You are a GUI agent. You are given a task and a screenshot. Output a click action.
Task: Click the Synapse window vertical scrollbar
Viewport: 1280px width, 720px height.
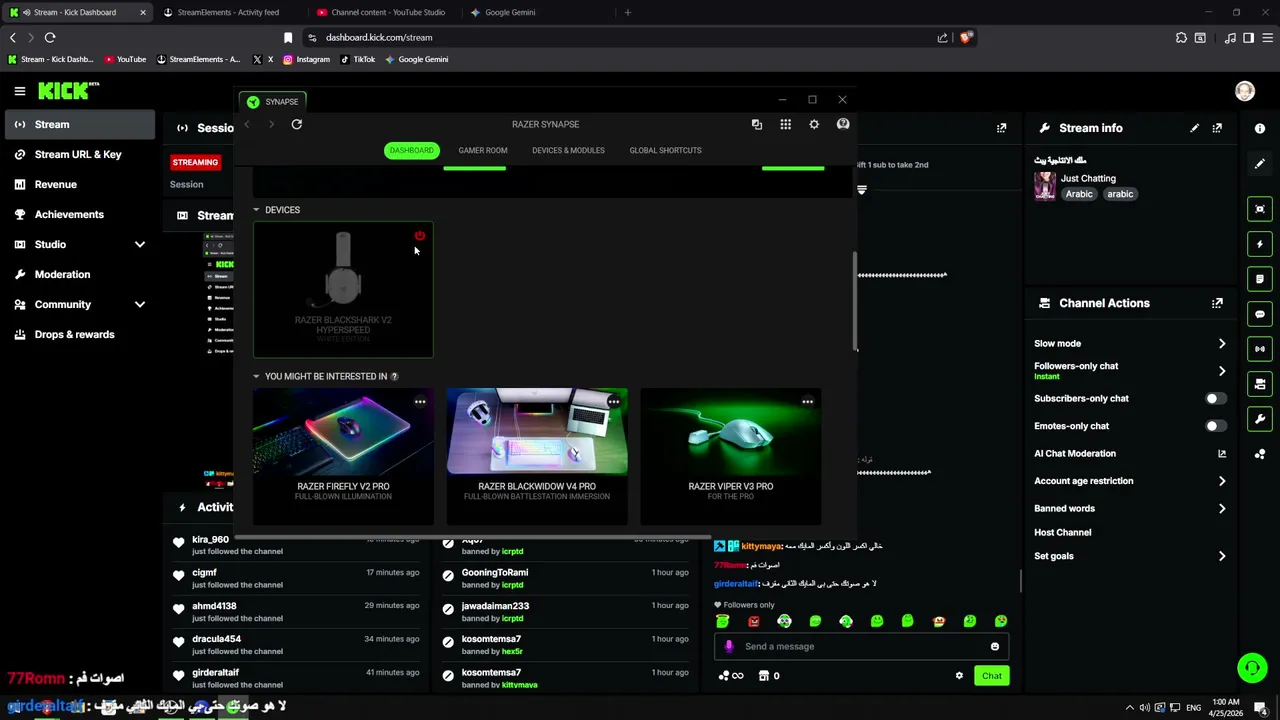855,300
